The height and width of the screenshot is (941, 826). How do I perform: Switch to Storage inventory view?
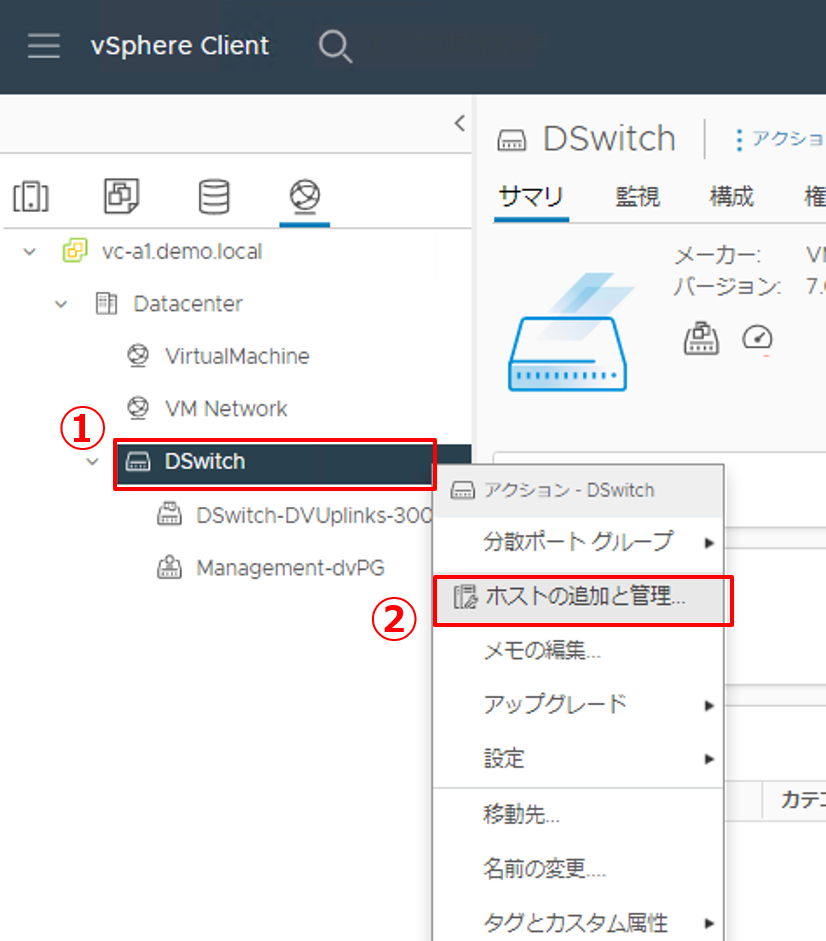(213, 197)
